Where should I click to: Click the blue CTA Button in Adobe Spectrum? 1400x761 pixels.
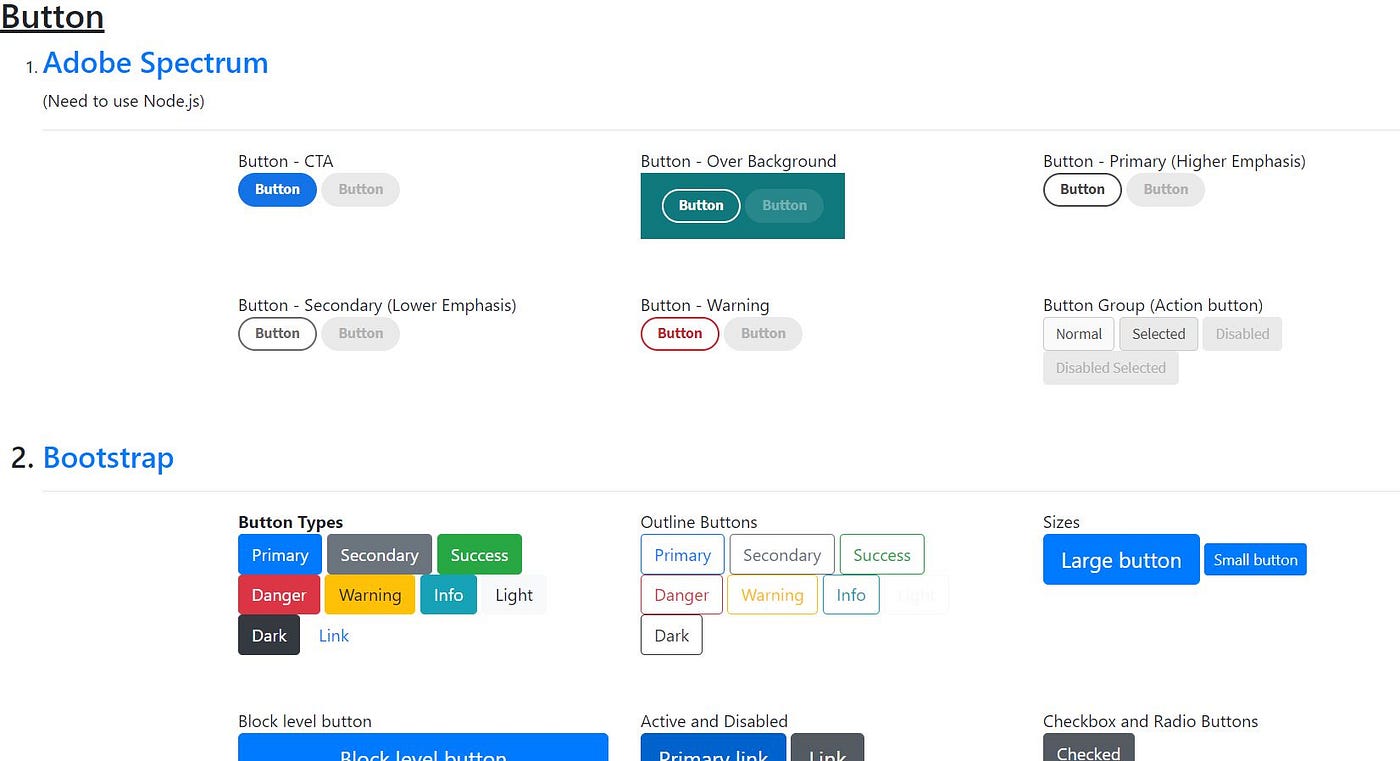[x=277, y=189]
